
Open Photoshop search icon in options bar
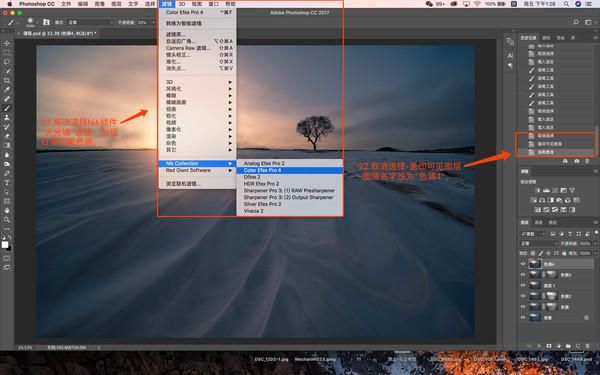(576, 22)
